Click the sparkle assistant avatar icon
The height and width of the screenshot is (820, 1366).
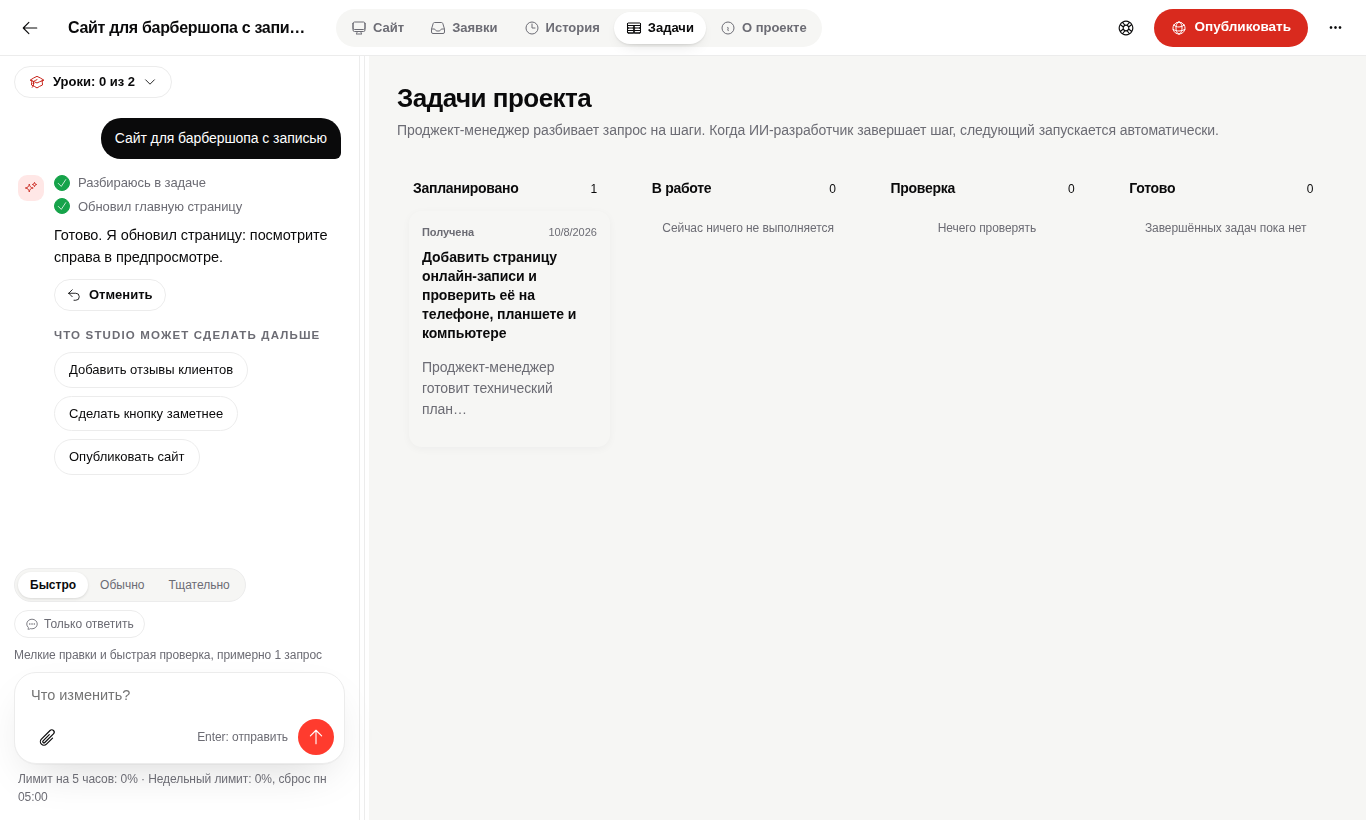[31, 188]
